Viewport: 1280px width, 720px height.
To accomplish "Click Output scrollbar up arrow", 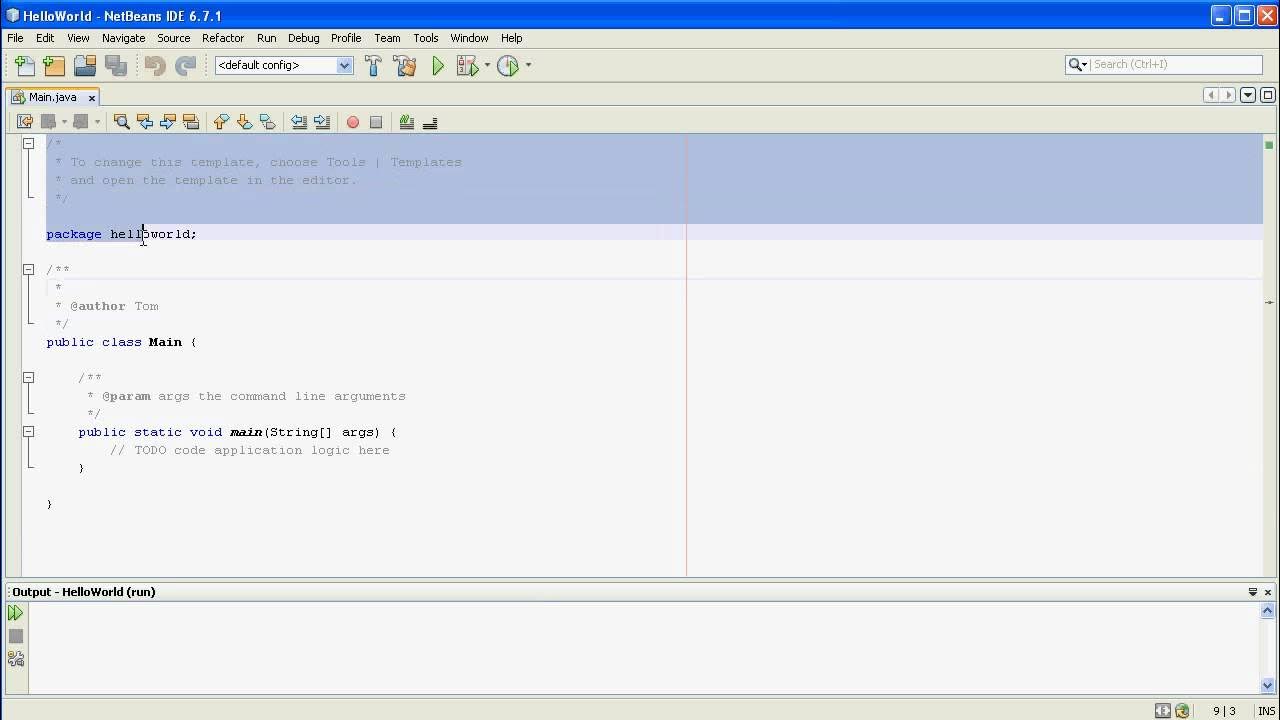I will click(x=1269, y=610).
